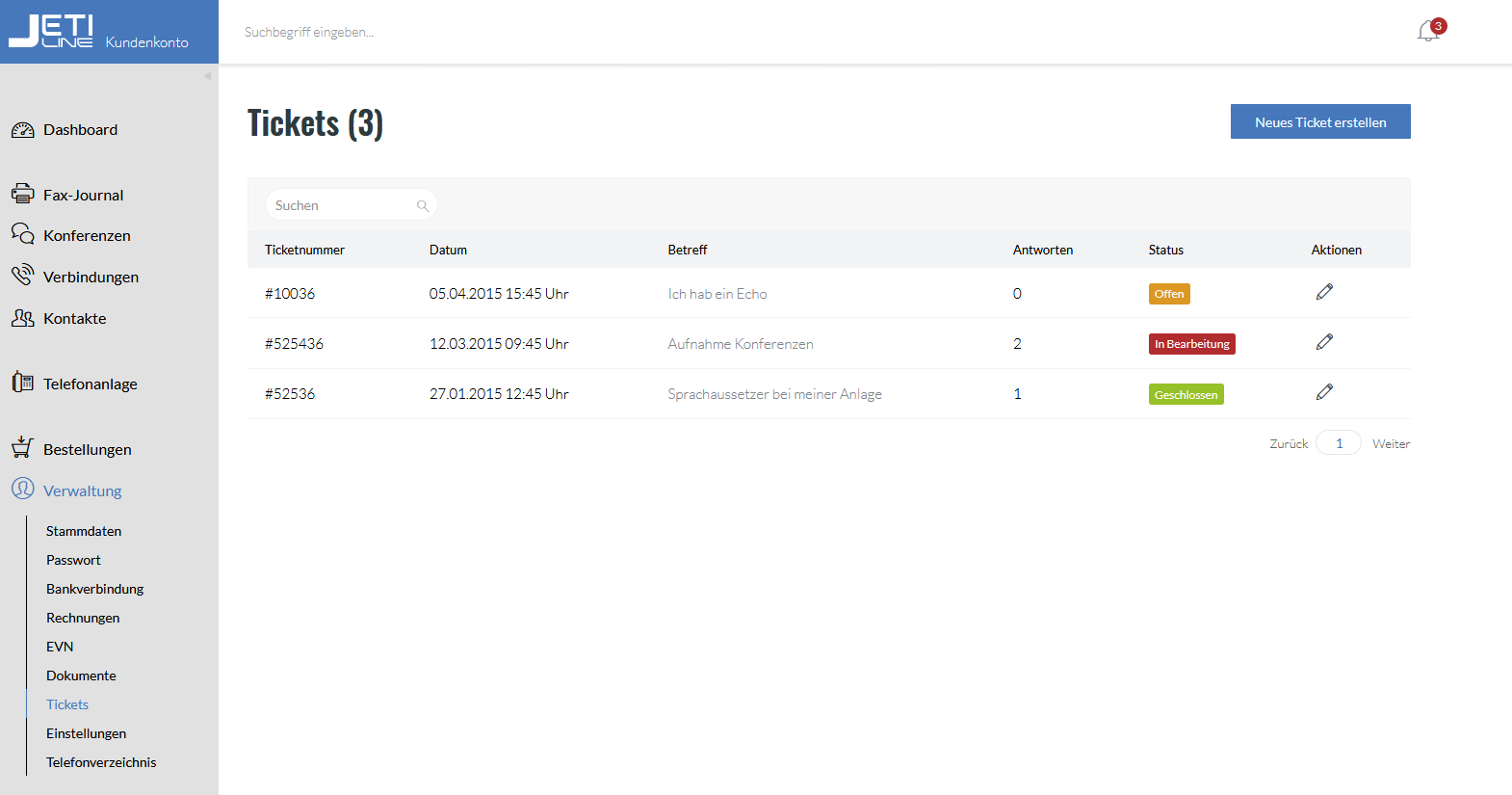Viewport: 1512px width, 795px height.
Task: Collapse the sidebar with the small arrow
Action: click(207, 76)
